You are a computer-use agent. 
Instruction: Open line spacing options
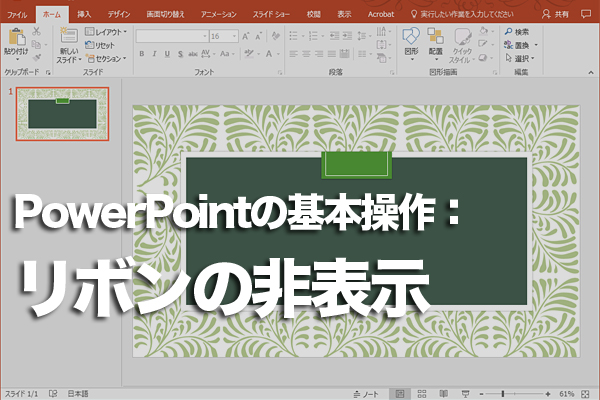364,36
